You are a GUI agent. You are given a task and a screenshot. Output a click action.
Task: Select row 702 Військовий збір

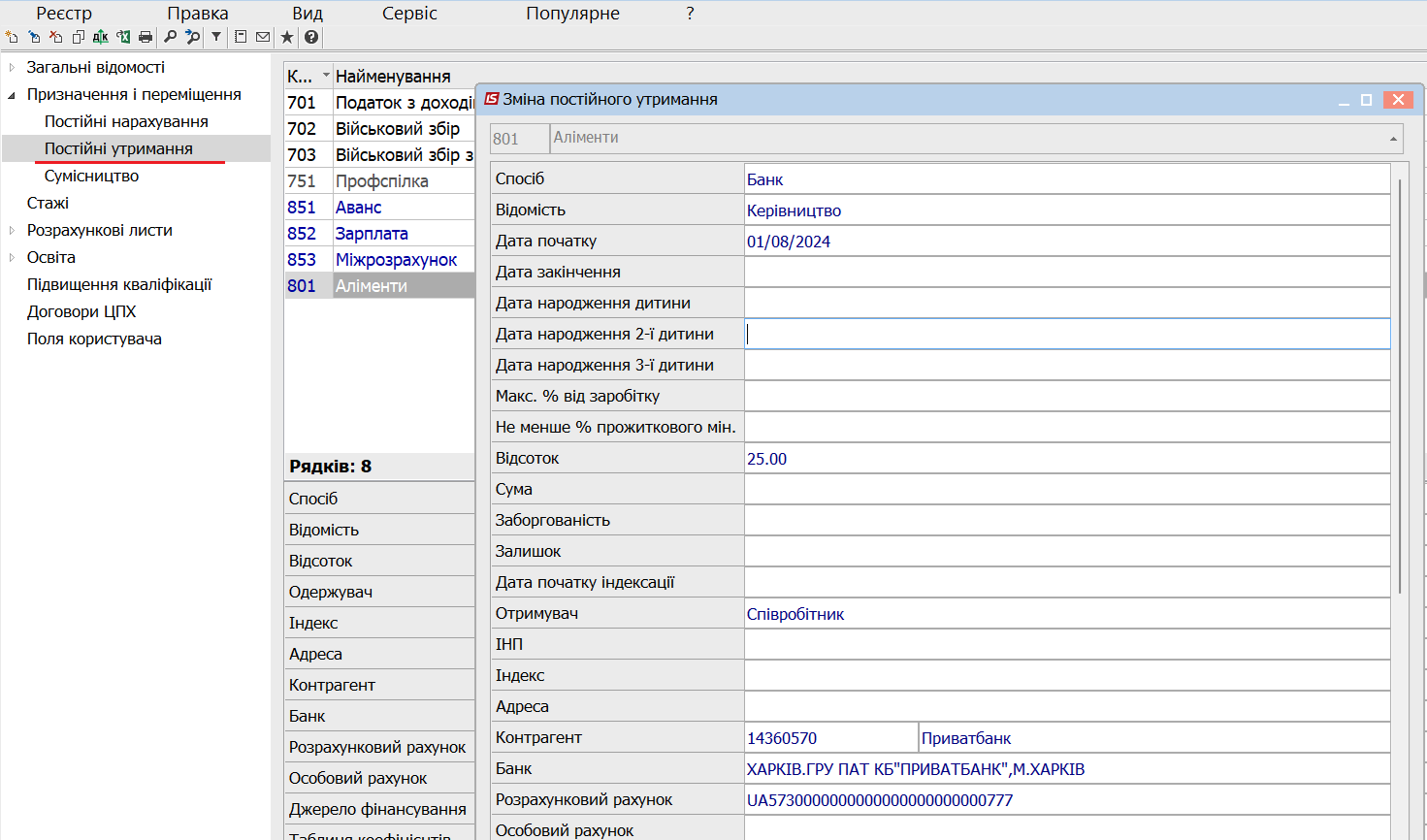tap(379, 128)
